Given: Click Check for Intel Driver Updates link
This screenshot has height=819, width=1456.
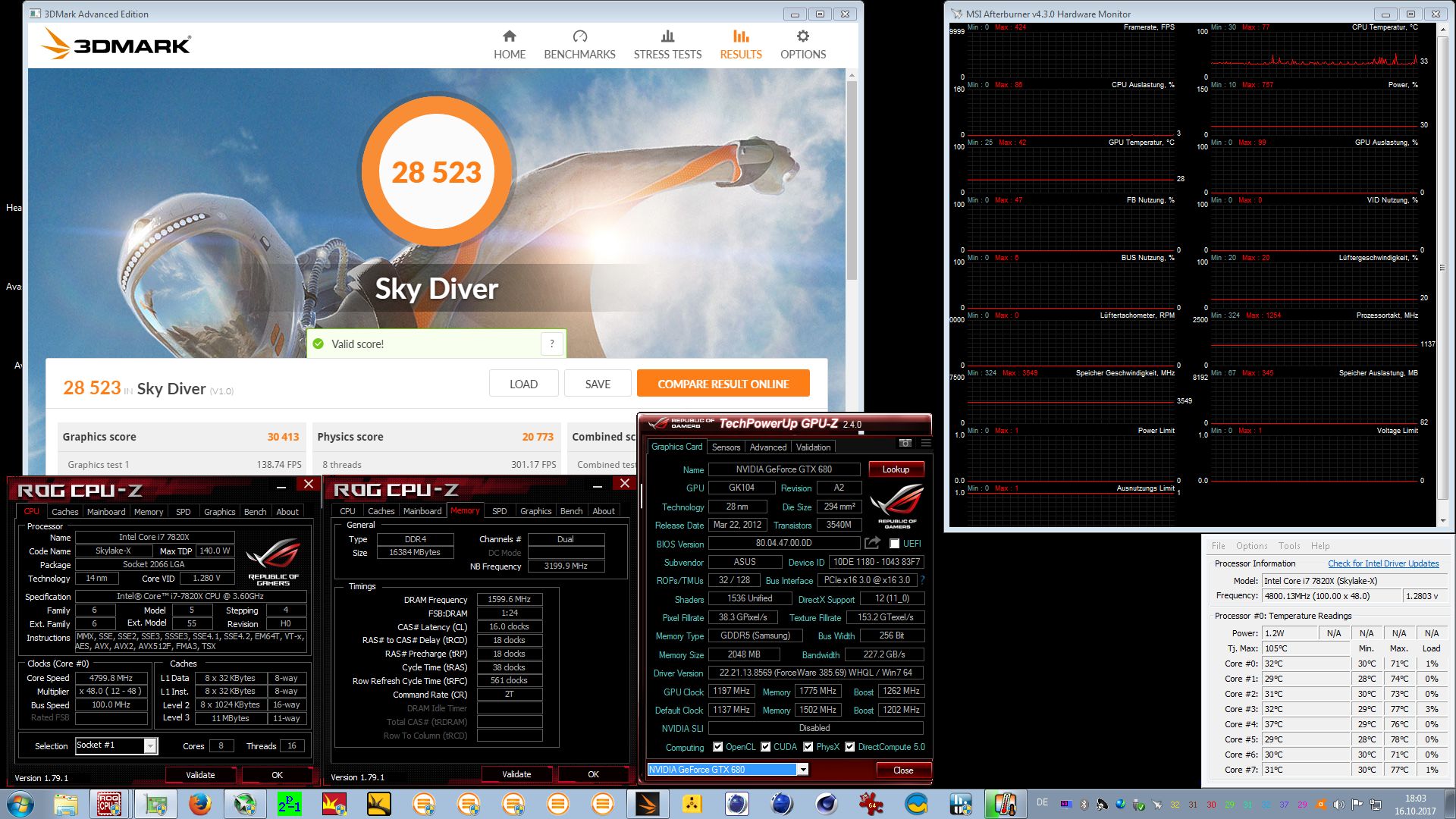Looking at the screenshot, I should click(1383, 563).
